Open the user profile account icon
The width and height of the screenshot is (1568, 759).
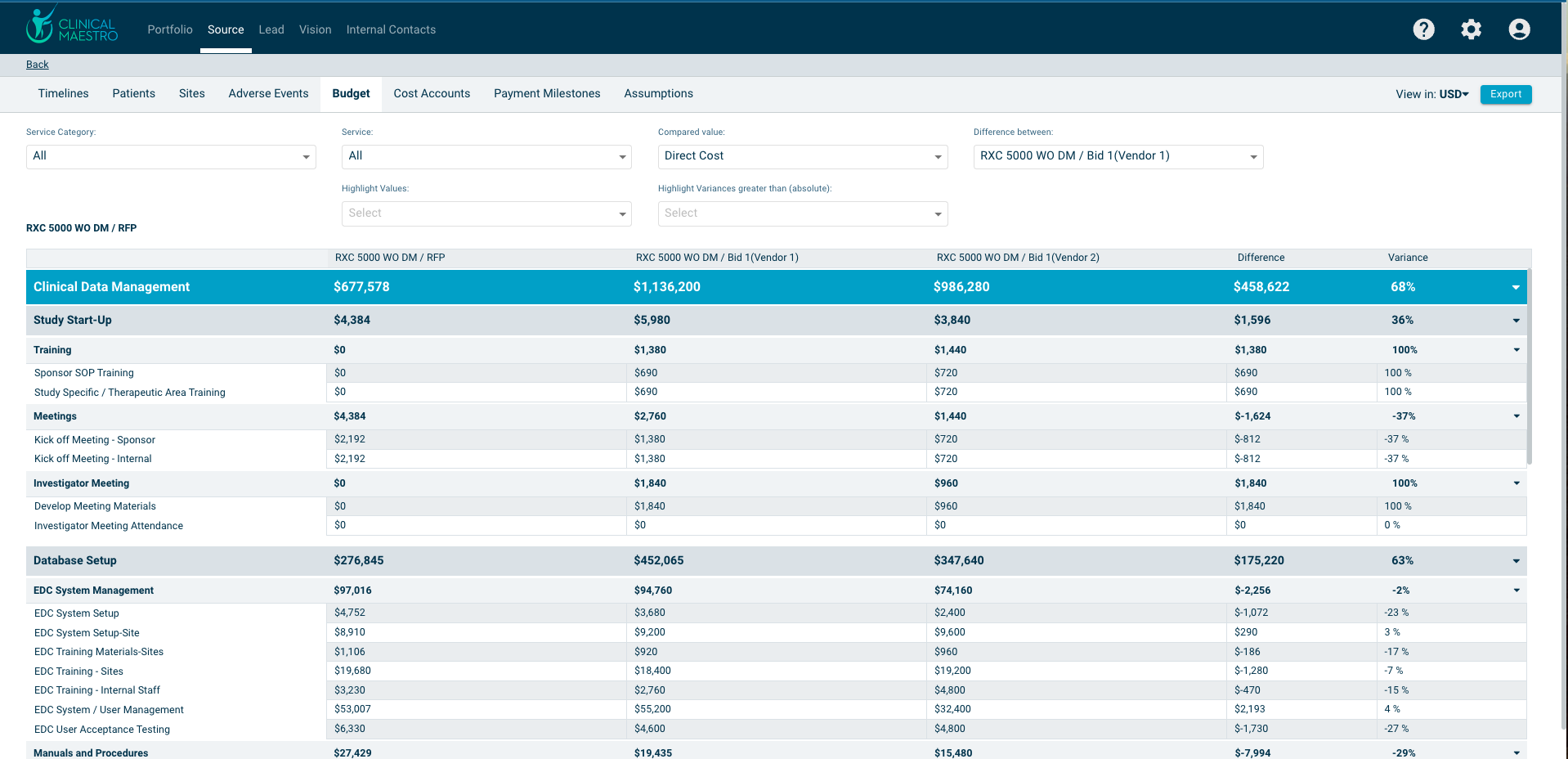pos(1519,29)
